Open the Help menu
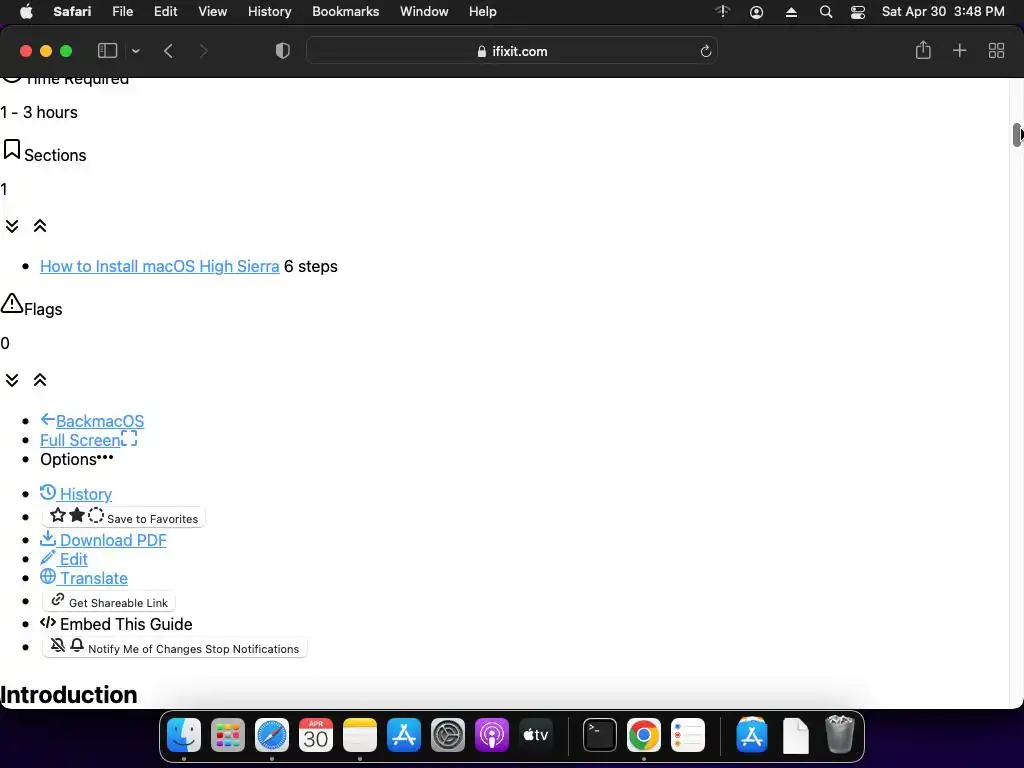Screen dimensions: 1024x768 (x=483, y=12)
